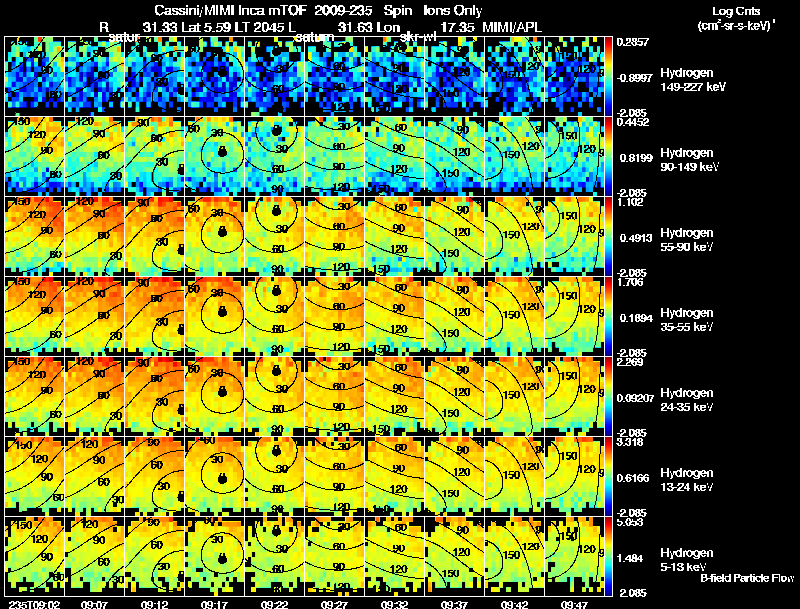Select the 09:17 panel in the 55-90 keV row
Image resolution: width=800 pixels, height=609 pixels.
click(215, 237)
